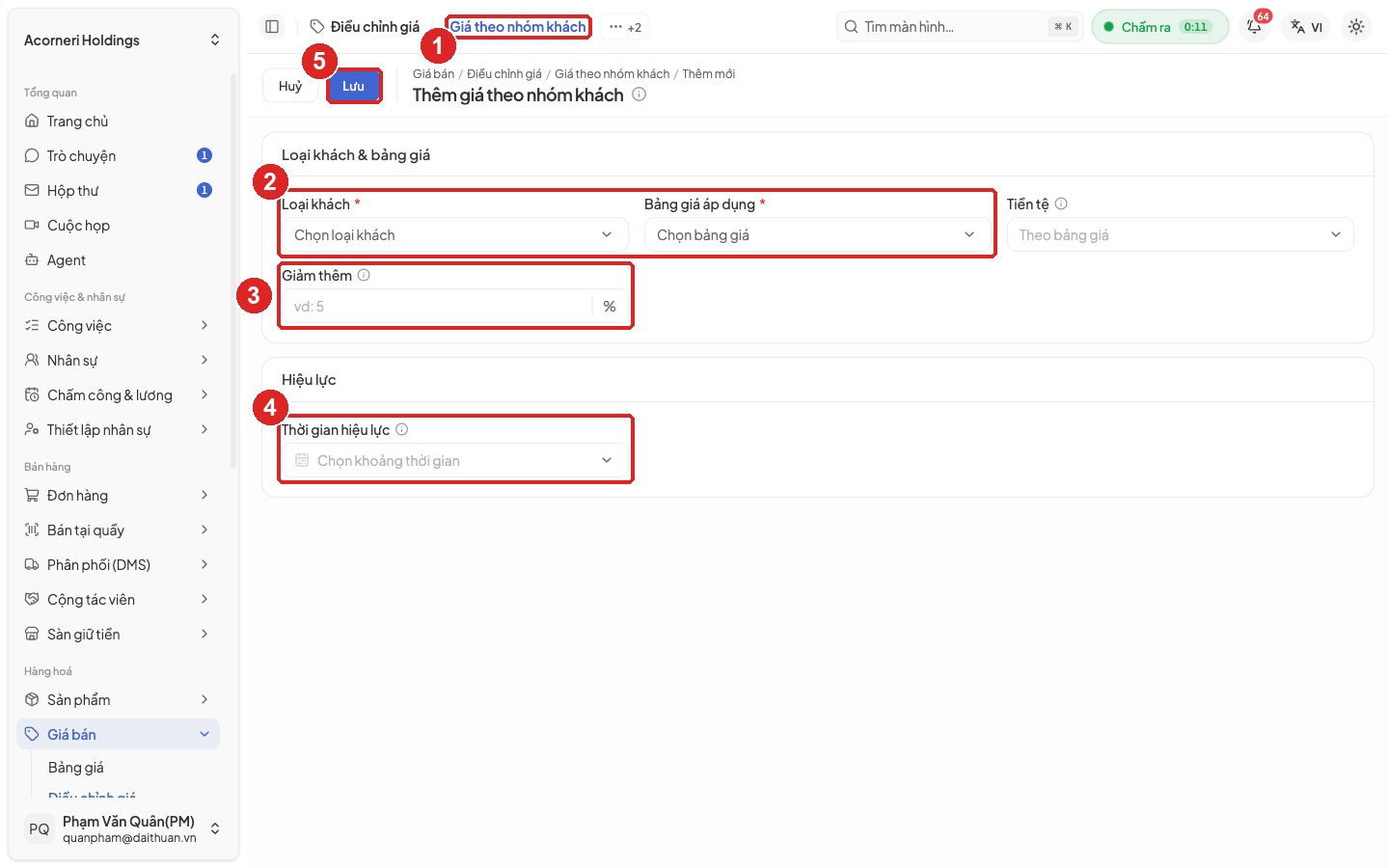Switch to Điều chỉnh giá tab
1389x868 pixels.
pos(365,27)
